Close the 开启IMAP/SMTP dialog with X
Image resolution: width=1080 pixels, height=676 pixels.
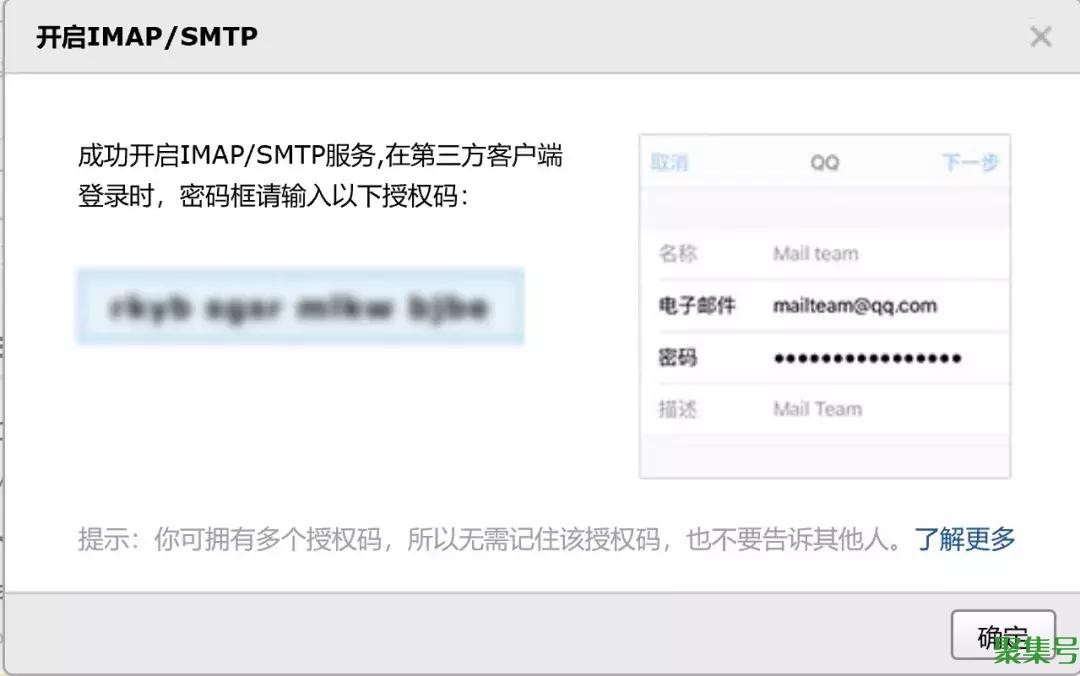tap(1040, 36)
